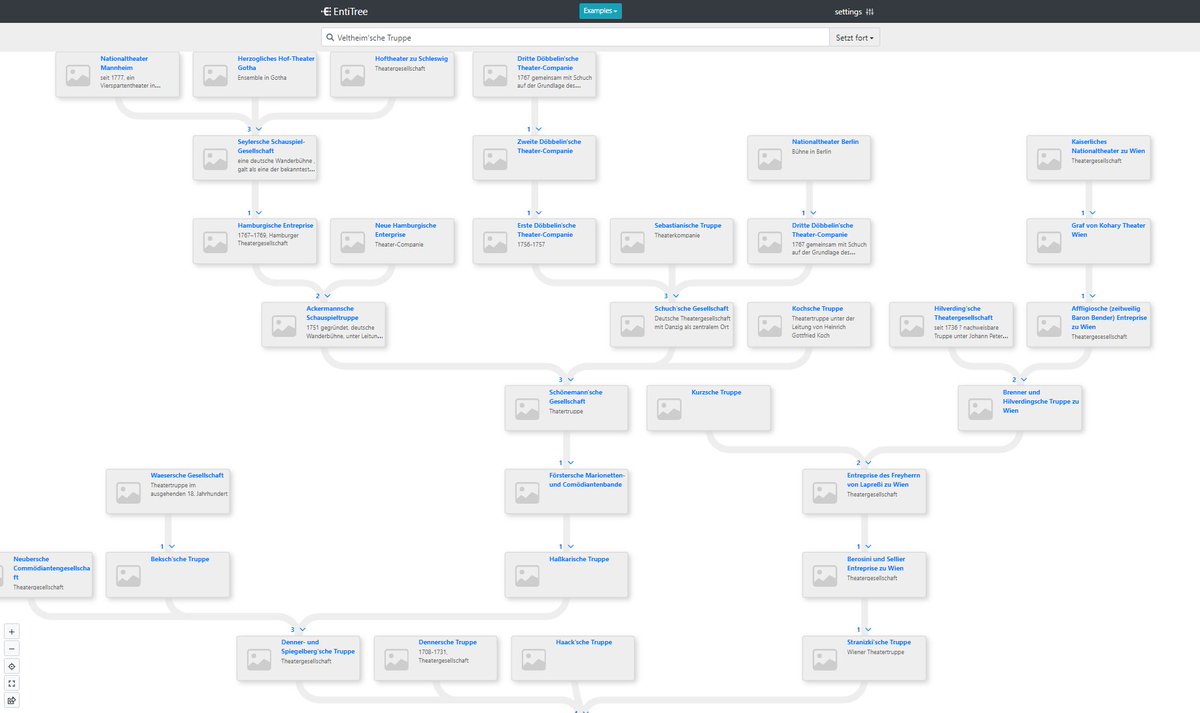Open the Förstersche Marionetten- und Comödiantenbande link
The image size is (1200, 713).
(587, 479)
